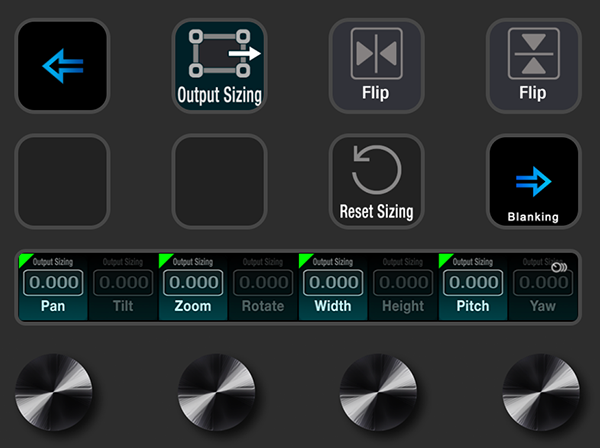Click the Zoom label
Screen dimensions: 600x448
click(x=193, y=306)
